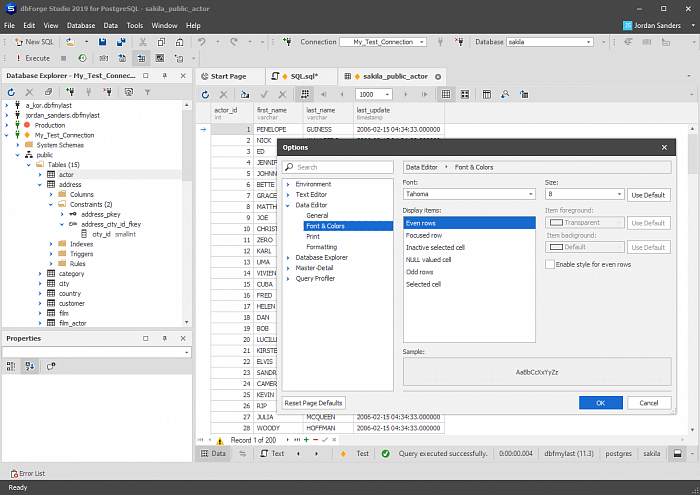The width and height of the screenshot is (700, 495).
Task: Open the Item foreground color picker
Action: click(x=584, y=223)
